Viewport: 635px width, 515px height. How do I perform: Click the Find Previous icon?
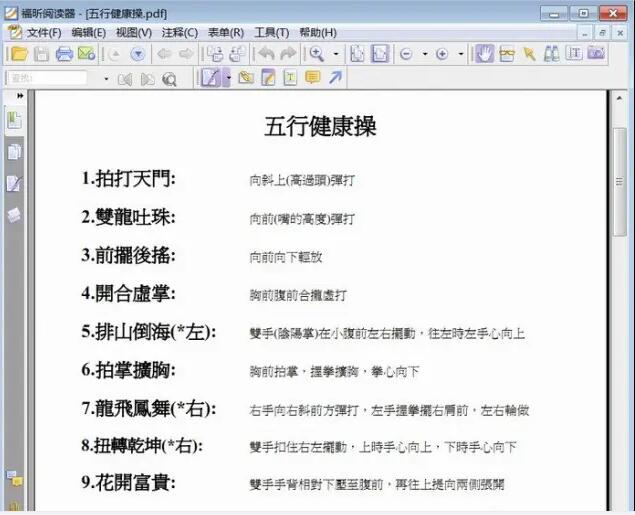(124, 79)
